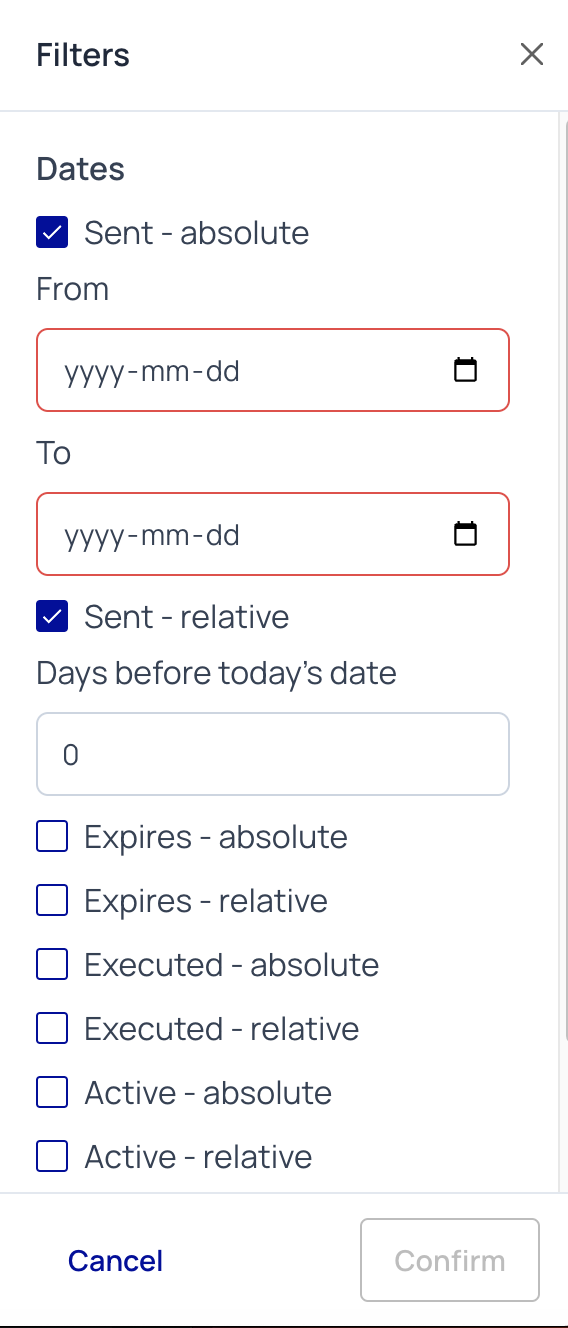Close the Filters panel with X icon
The width and height of the screenshot is (568, 1328).
[x=532, y=54]
